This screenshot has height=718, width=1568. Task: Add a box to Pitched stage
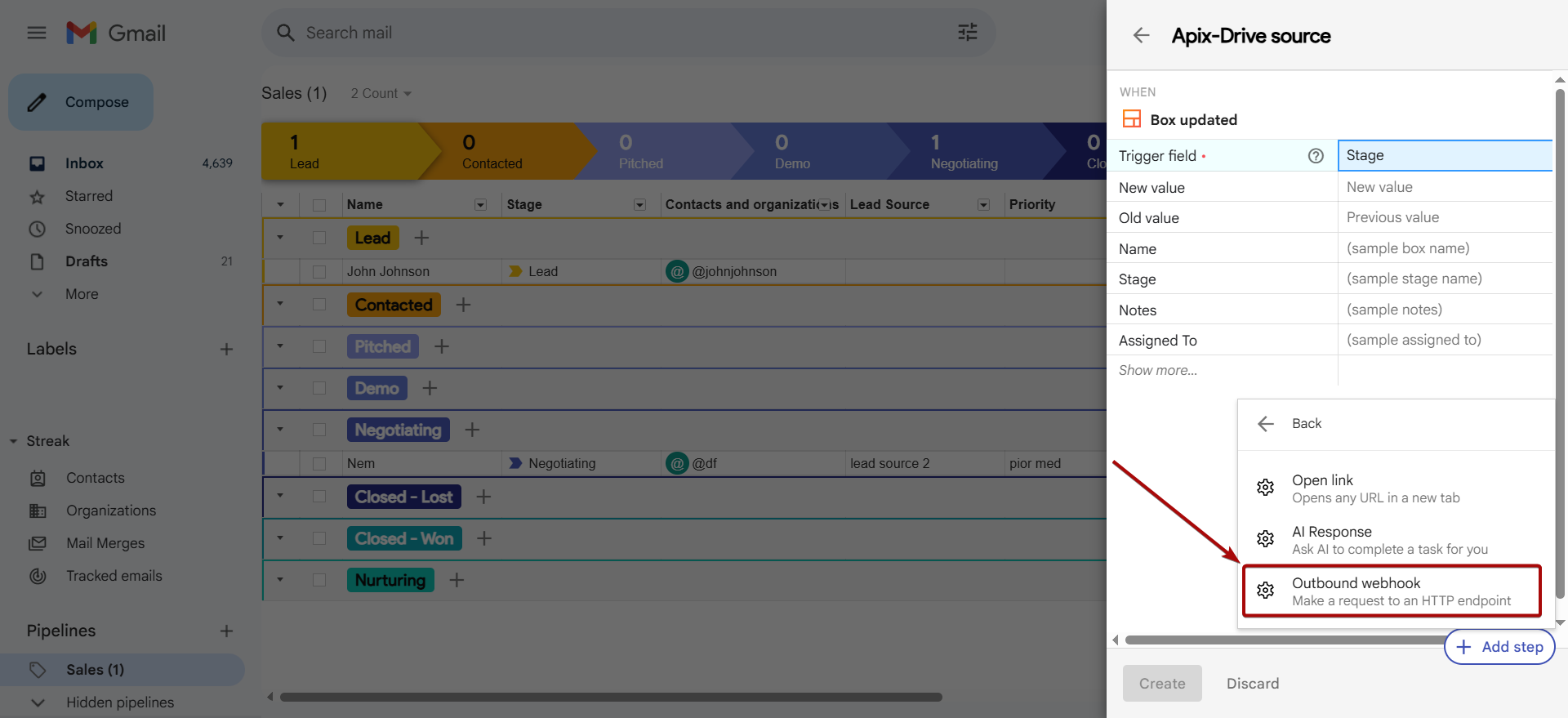[442, 346]
